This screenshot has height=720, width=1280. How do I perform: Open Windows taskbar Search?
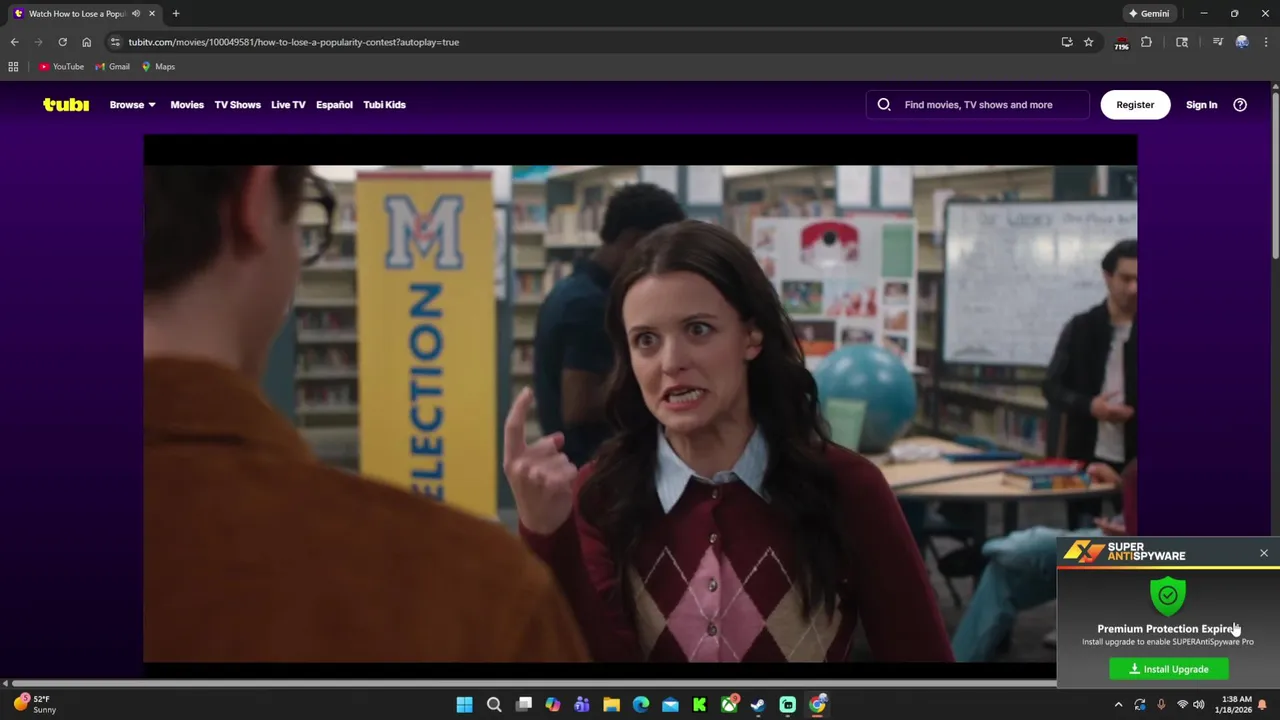[494, 705]
